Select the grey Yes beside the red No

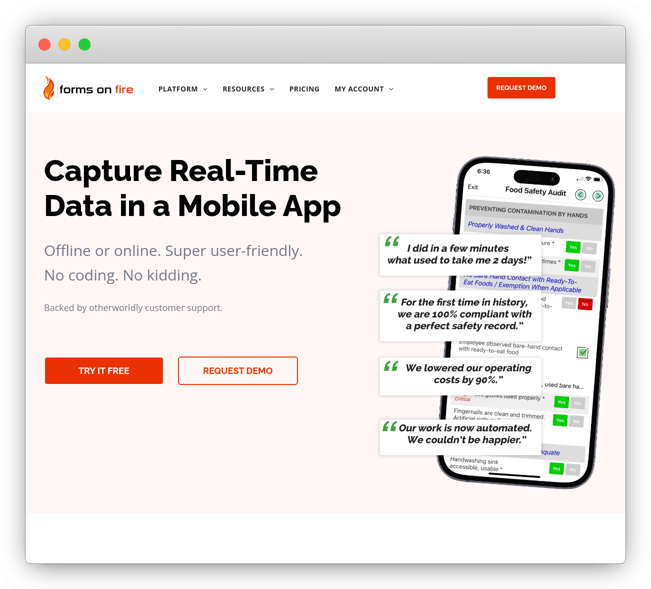pos(568,303)
